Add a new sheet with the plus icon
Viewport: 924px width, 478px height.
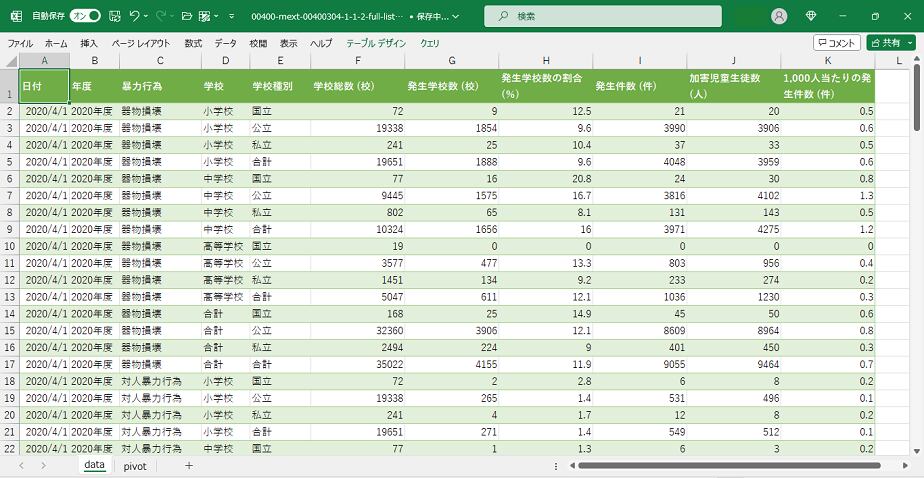pos(188,466)
